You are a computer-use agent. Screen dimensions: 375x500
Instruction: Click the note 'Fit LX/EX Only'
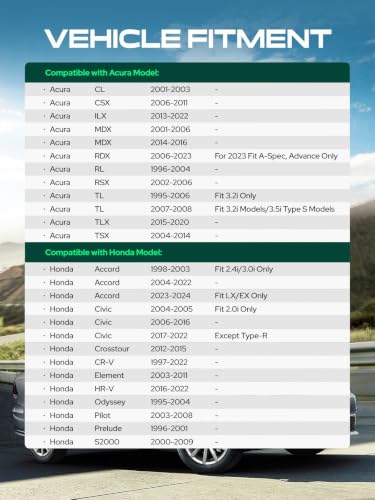point(241,296)
